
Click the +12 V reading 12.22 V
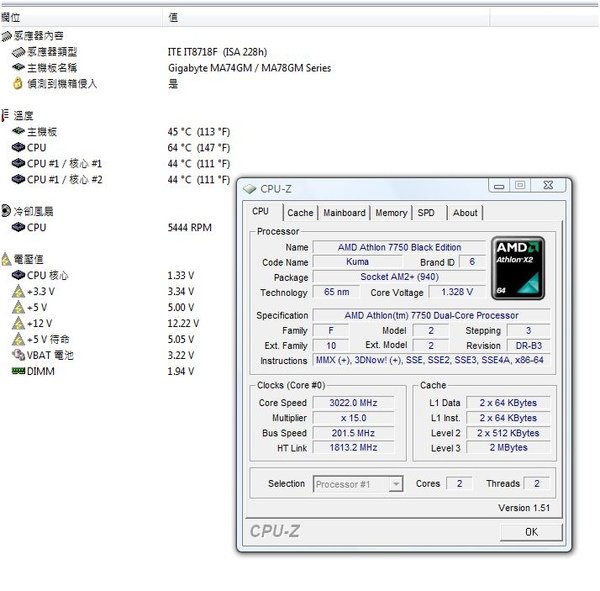(183, 323)
